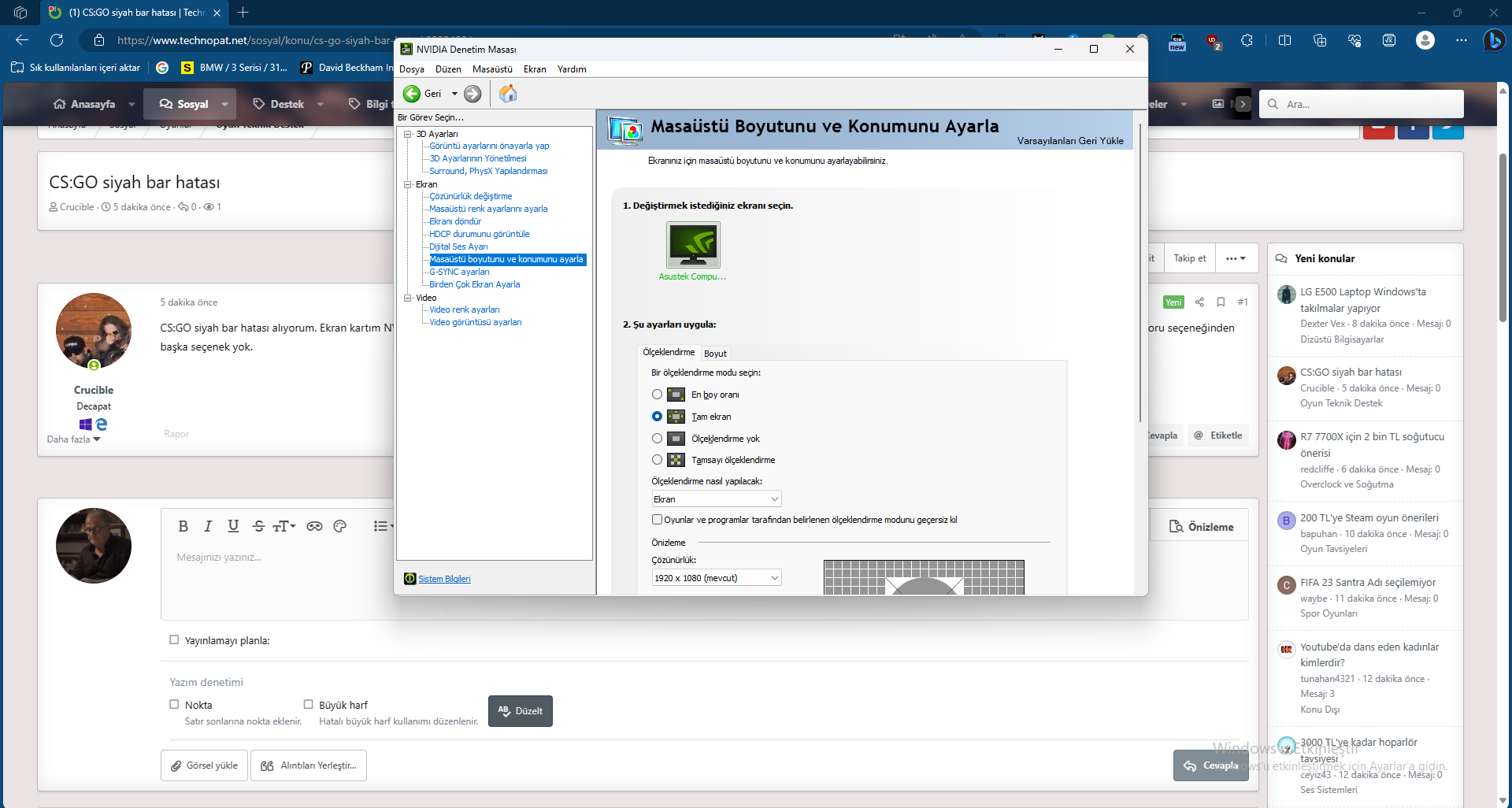Image resolution: width=1512 pixels, height=808 pixels.
Task: Open the text size dropdown in editor
Action: pyautogui.click(x=284, y=526)
